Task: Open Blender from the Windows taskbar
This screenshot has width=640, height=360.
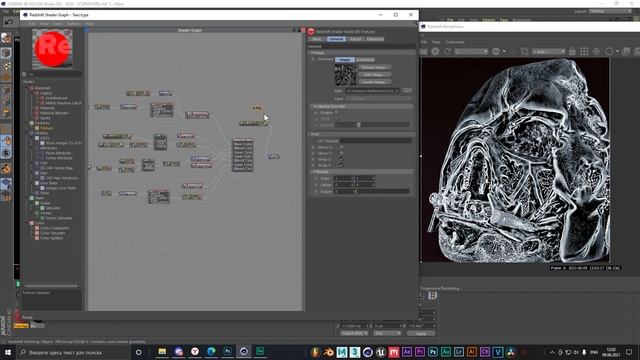Action: 328,352
